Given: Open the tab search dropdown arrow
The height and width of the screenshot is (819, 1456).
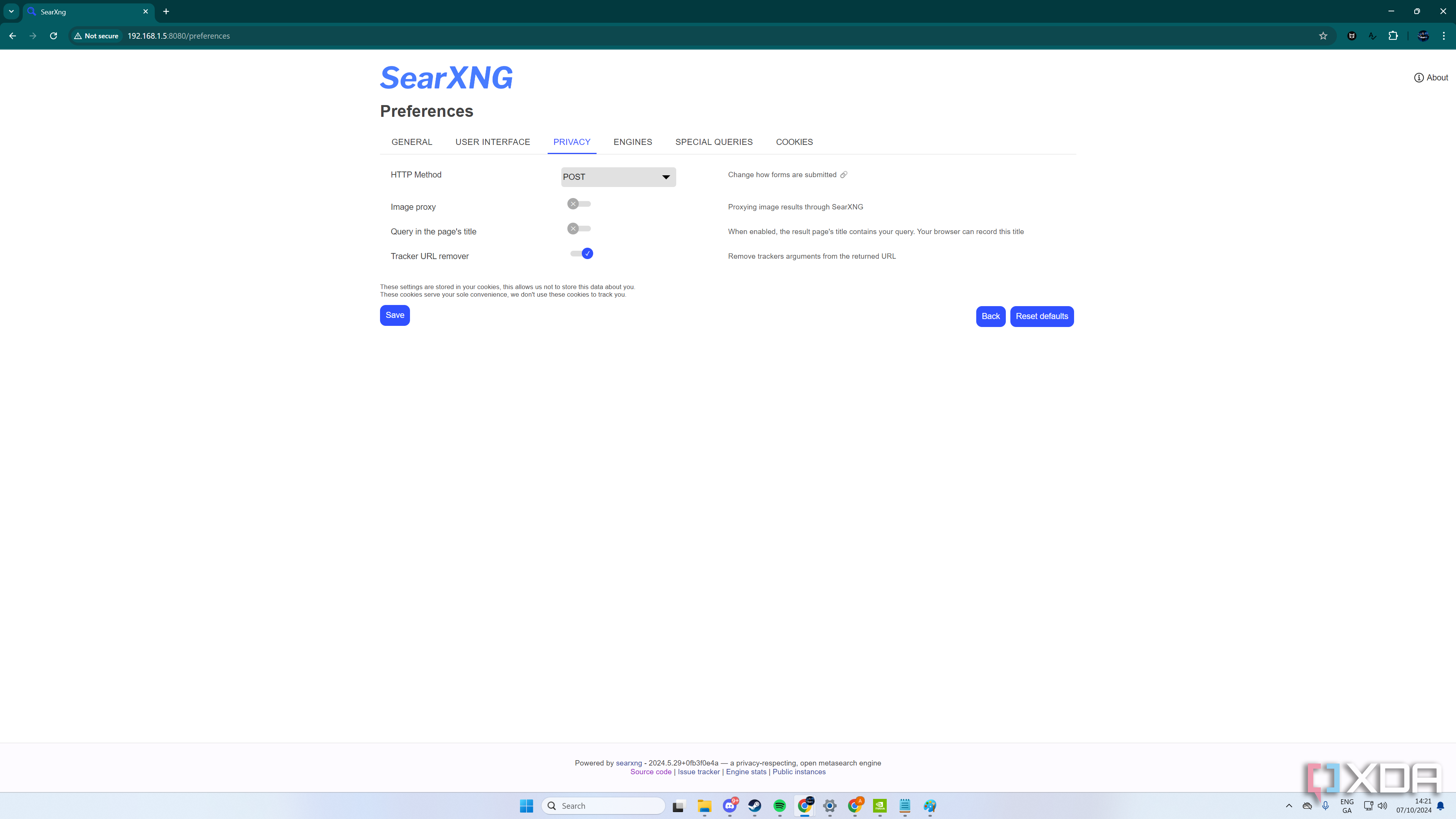Looking at the screenshot, I should 11,11.
